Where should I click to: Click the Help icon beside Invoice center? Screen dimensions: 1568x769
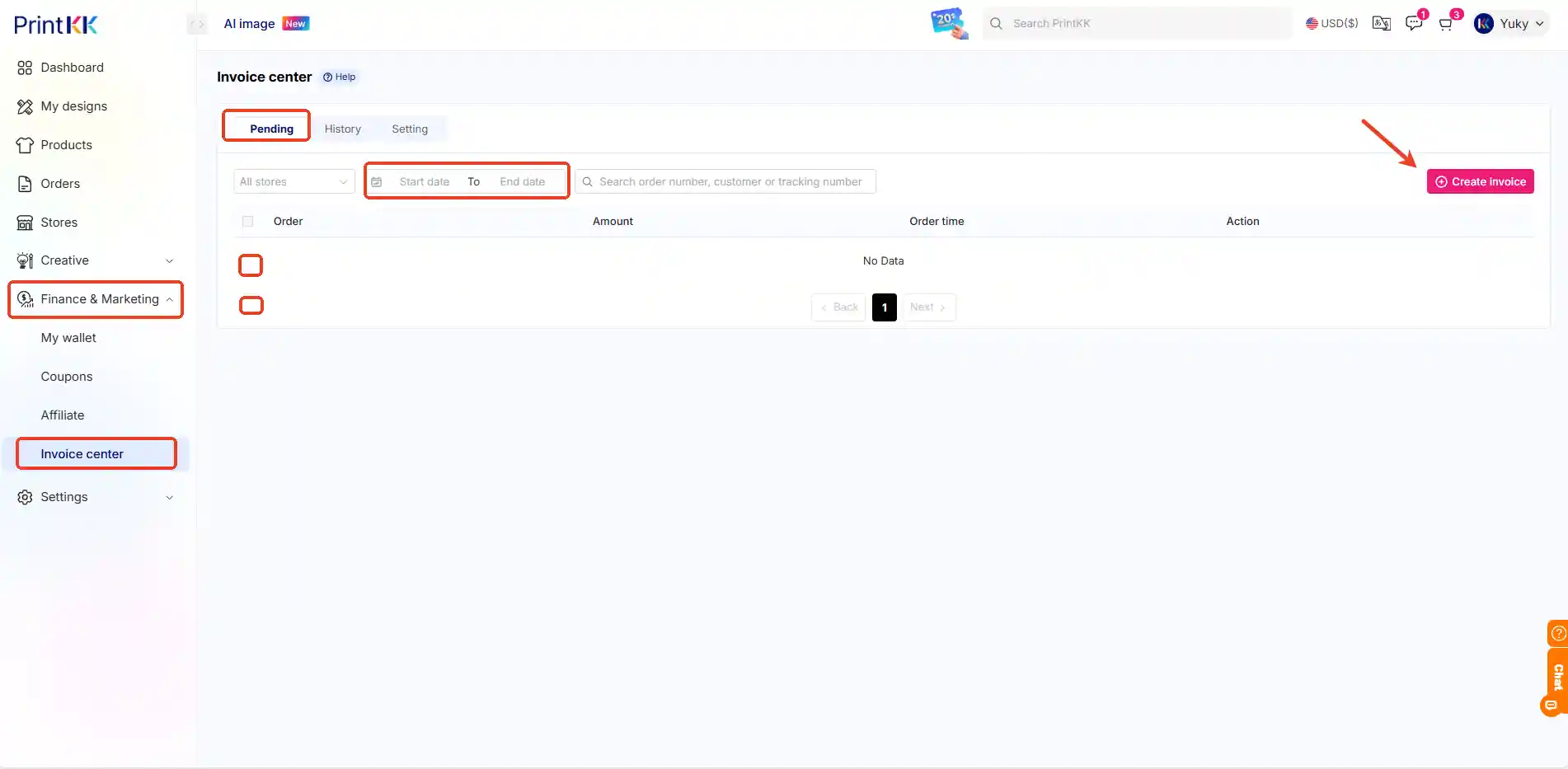[x=327, y=77]
